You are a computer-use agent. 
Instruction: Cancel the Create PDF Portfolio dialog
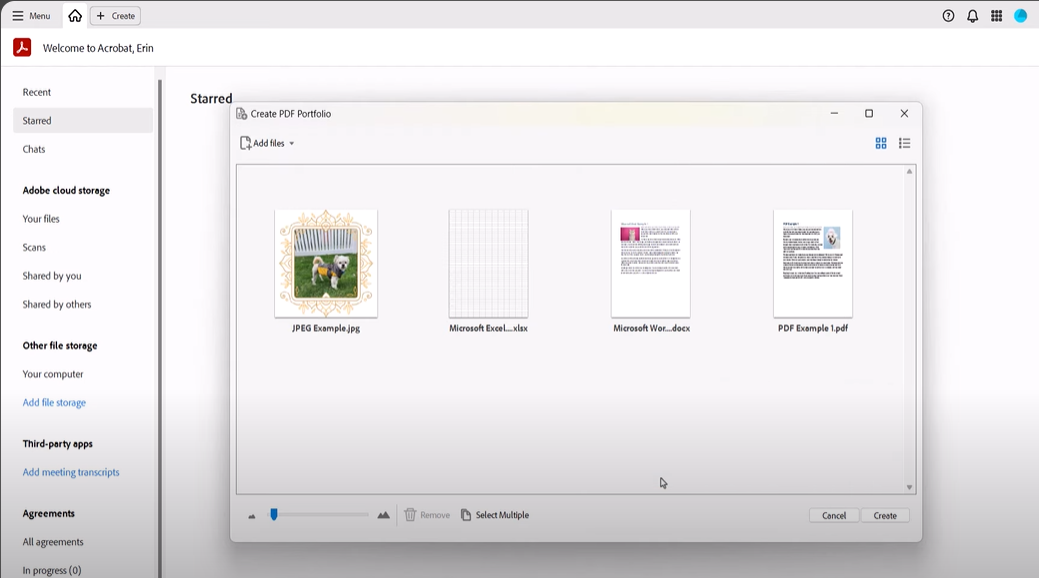834,515
